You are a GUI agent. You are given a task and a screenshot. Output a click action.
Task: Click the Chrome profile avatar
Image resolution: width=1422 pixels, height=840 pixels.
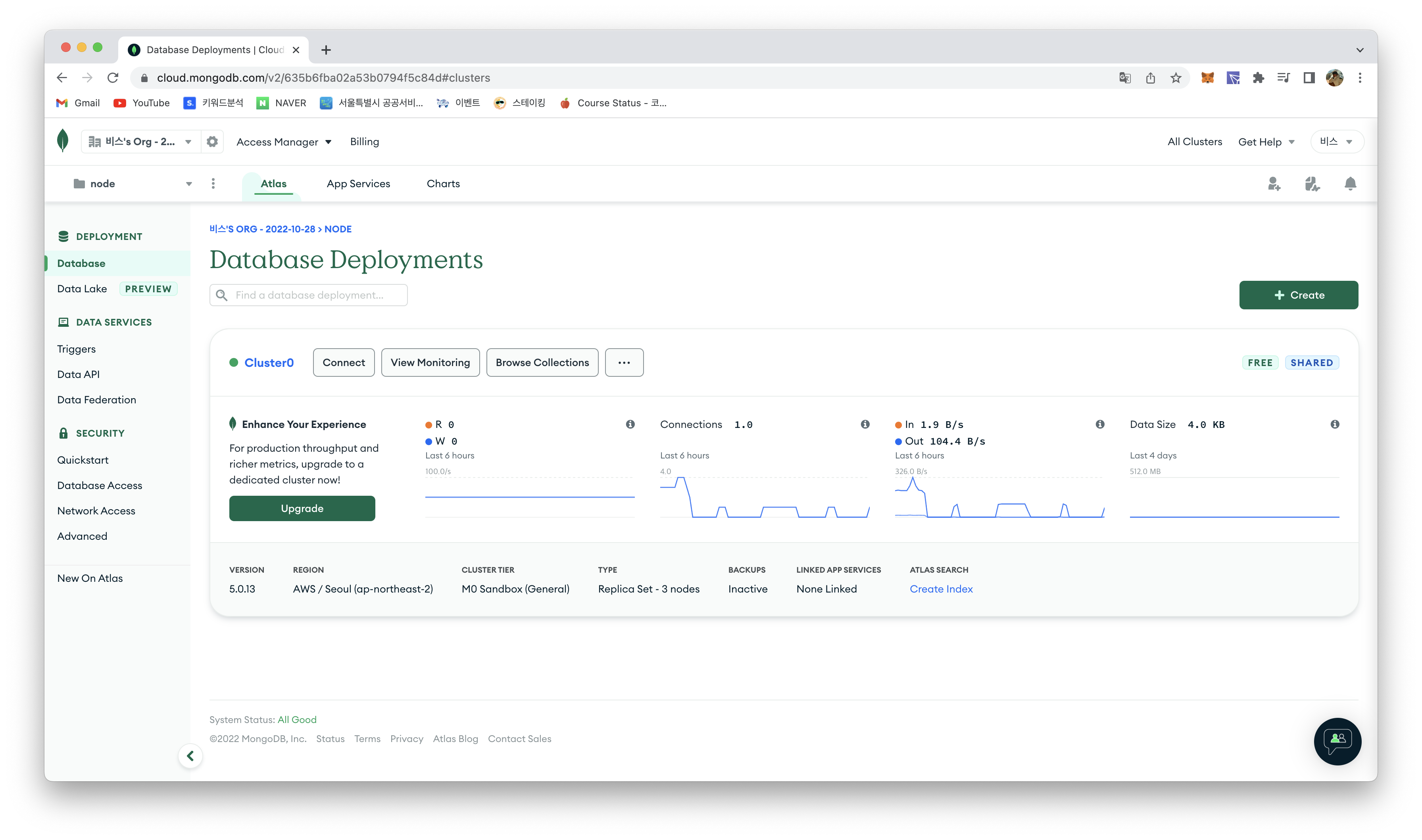click(1335, 78)
